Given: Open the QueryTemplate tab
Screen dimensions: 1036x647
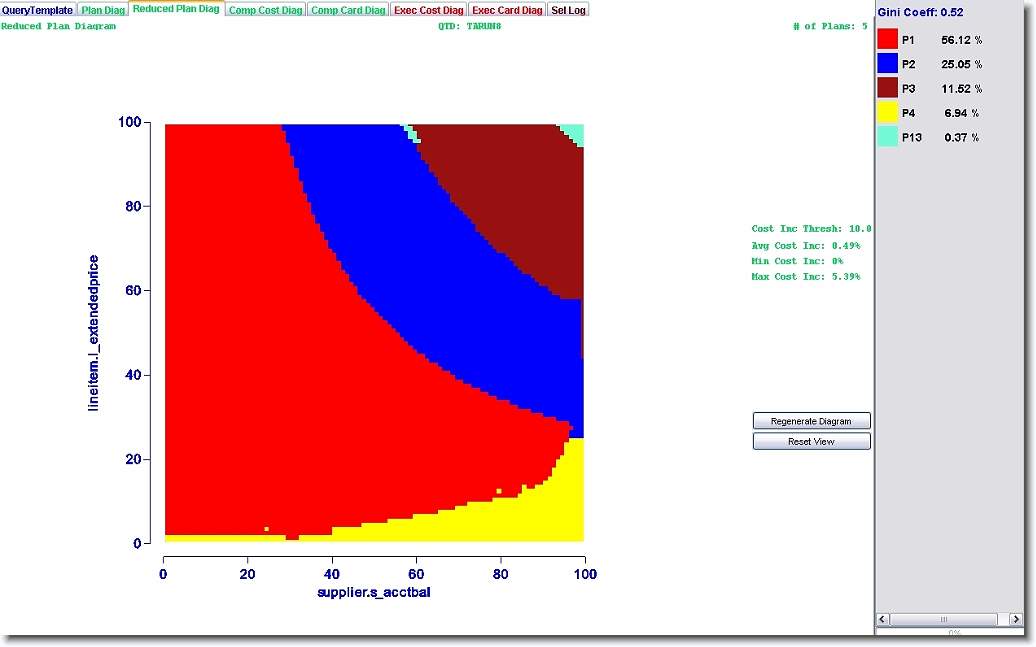Looking at the screenshot, I should (x=38, y=10).
